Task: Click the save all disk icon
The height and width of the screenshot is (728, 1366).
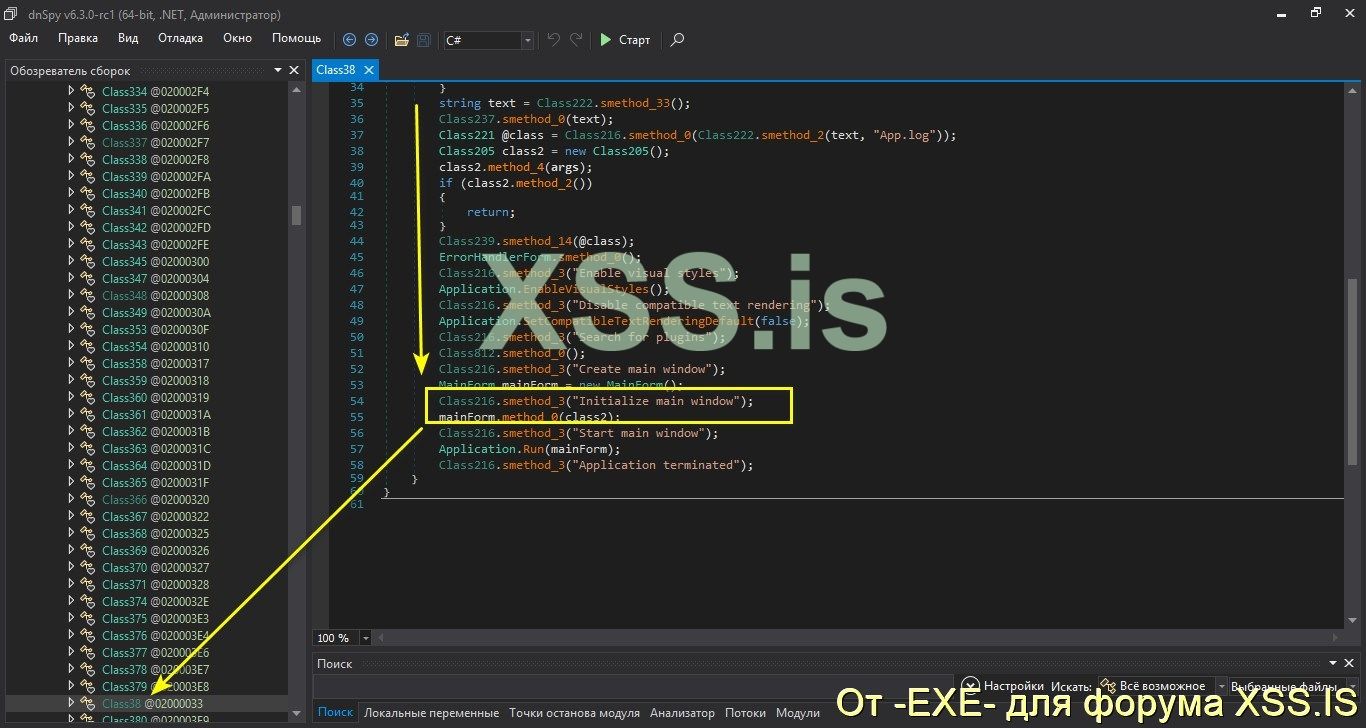Action: click(424, 40)
